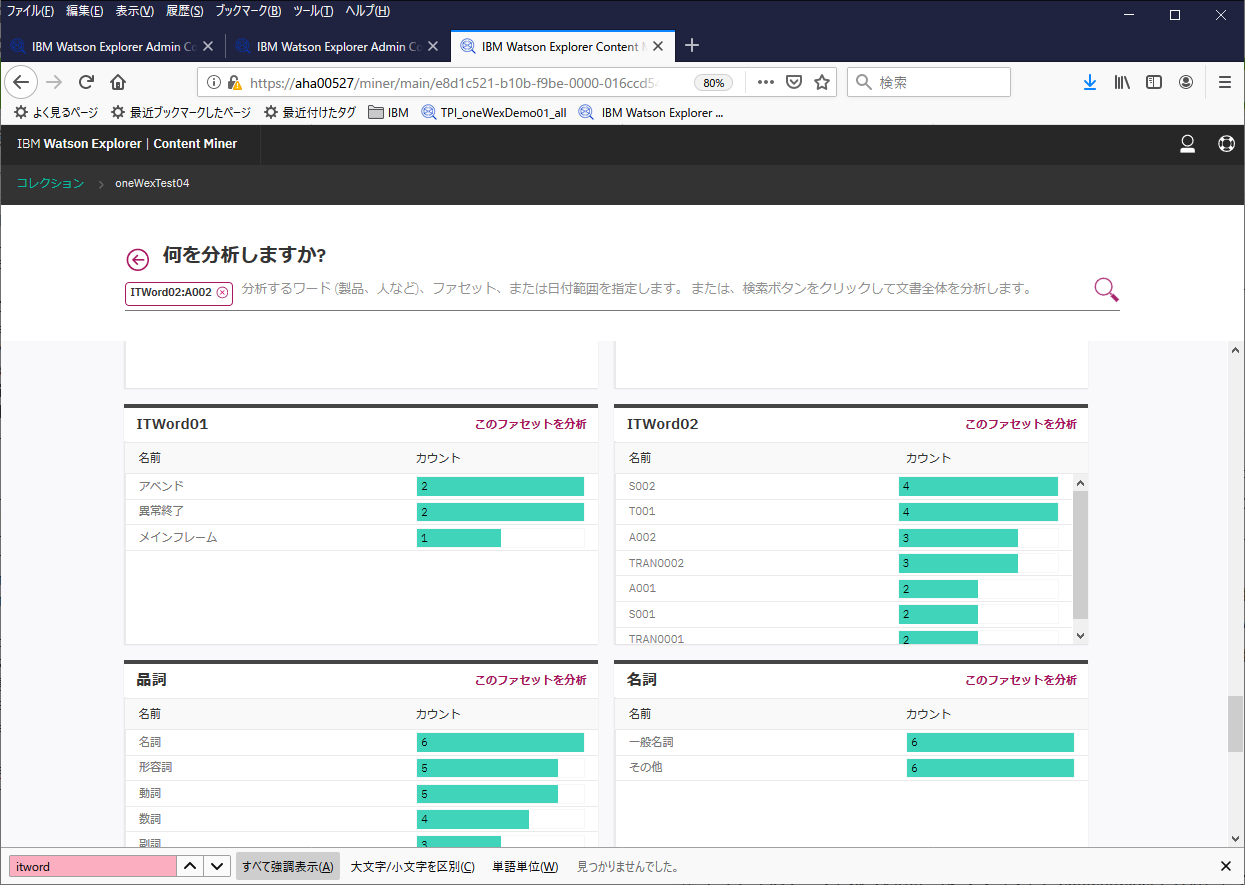Select TRAN0002 row in ITWord02
The width and height of the screenshot is (1245, 885).
coord(844,563)
